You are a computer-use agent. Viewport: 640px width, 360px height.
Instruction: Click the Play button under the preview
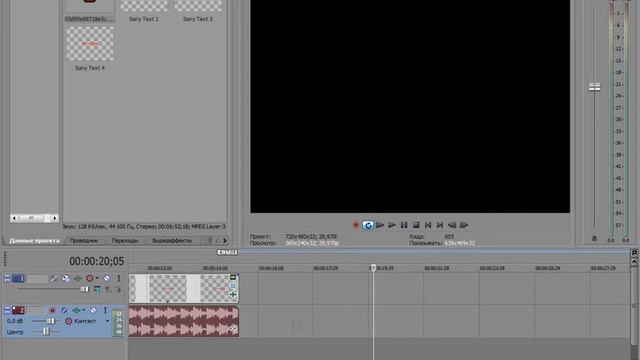392,225
